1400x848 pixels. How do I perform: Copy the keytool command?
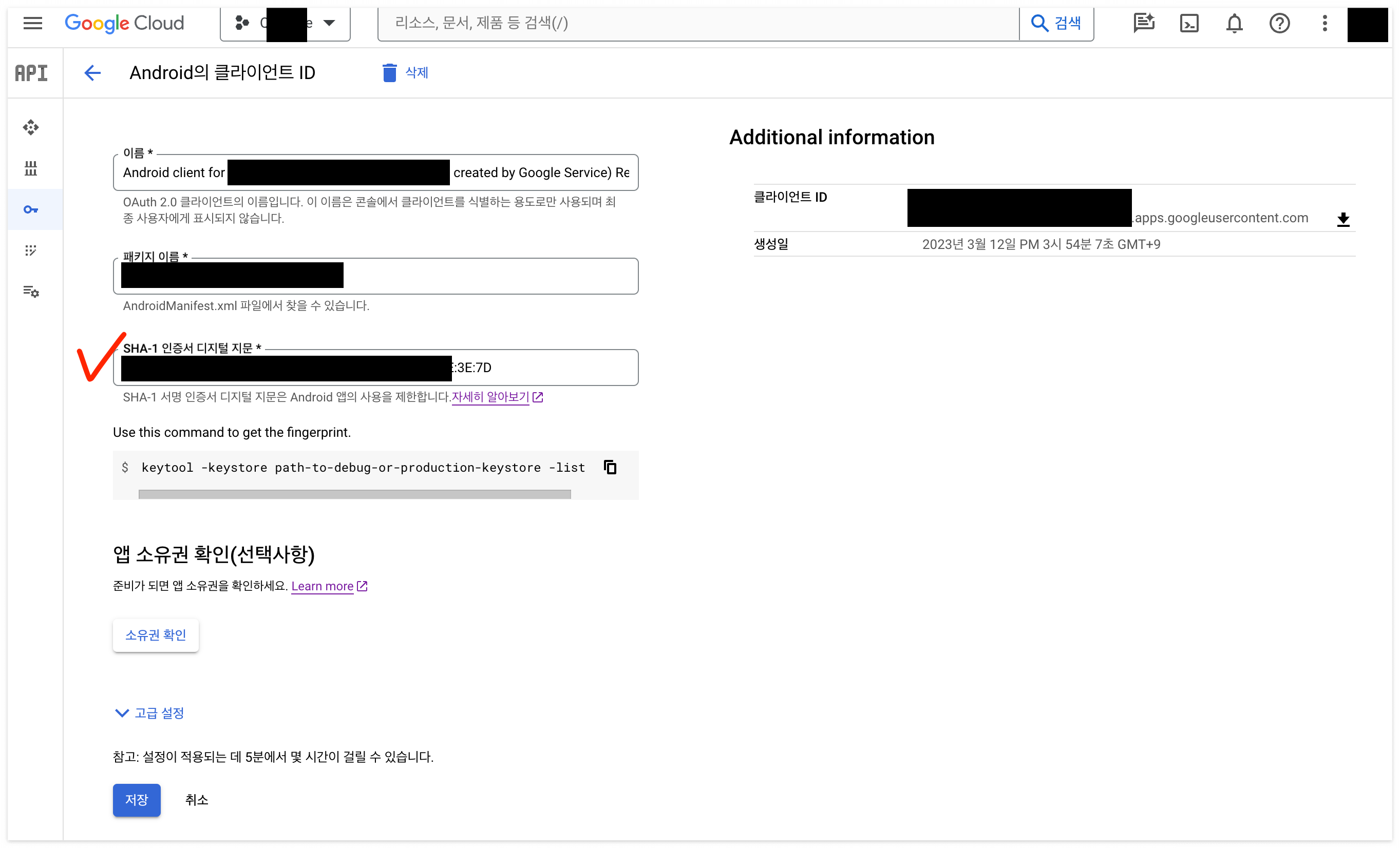(610, 468)
